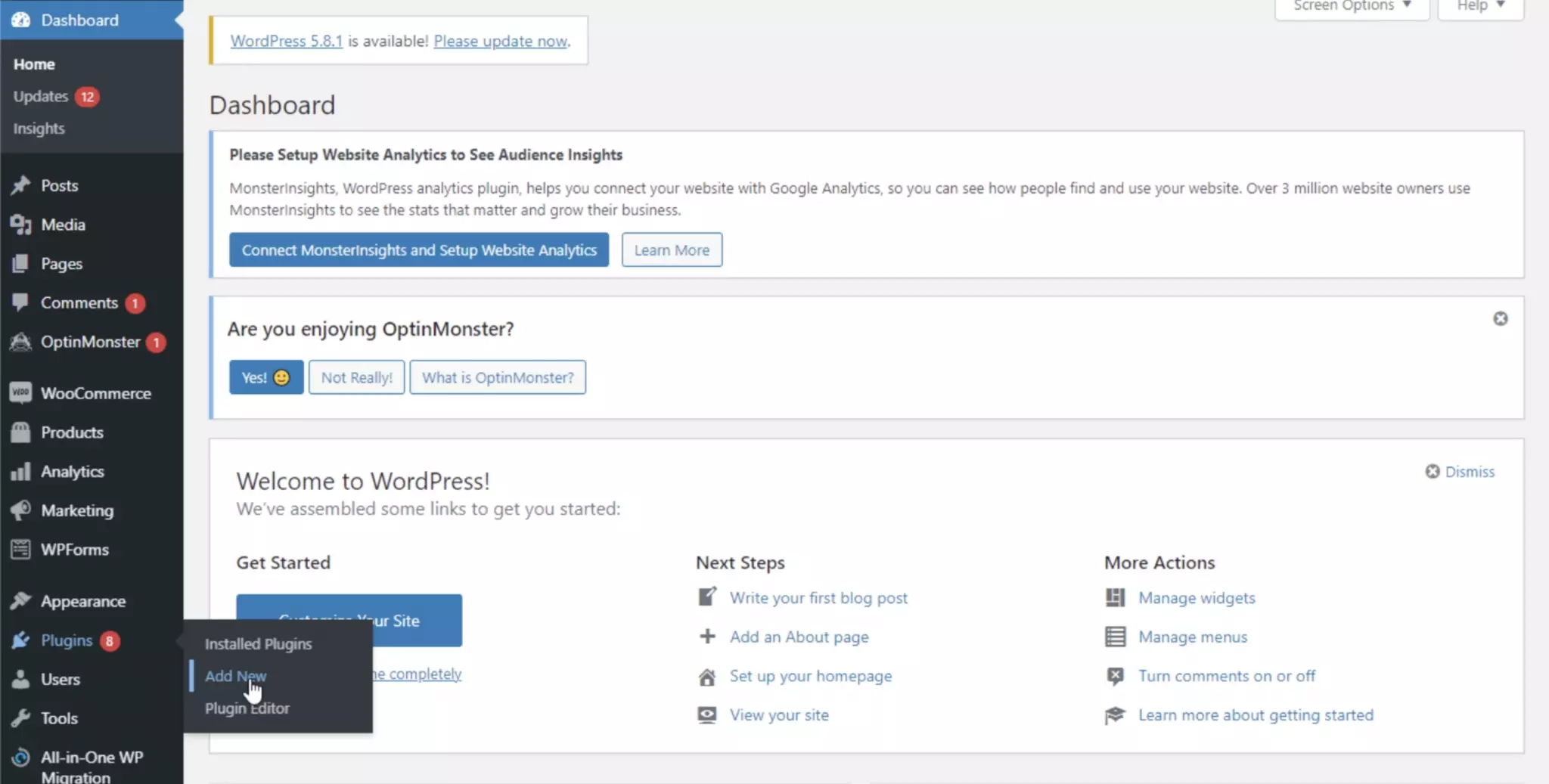Open Posts via its pushpin icon
The height and width of the screenshot is (784, 1549).
click(21, 185)
